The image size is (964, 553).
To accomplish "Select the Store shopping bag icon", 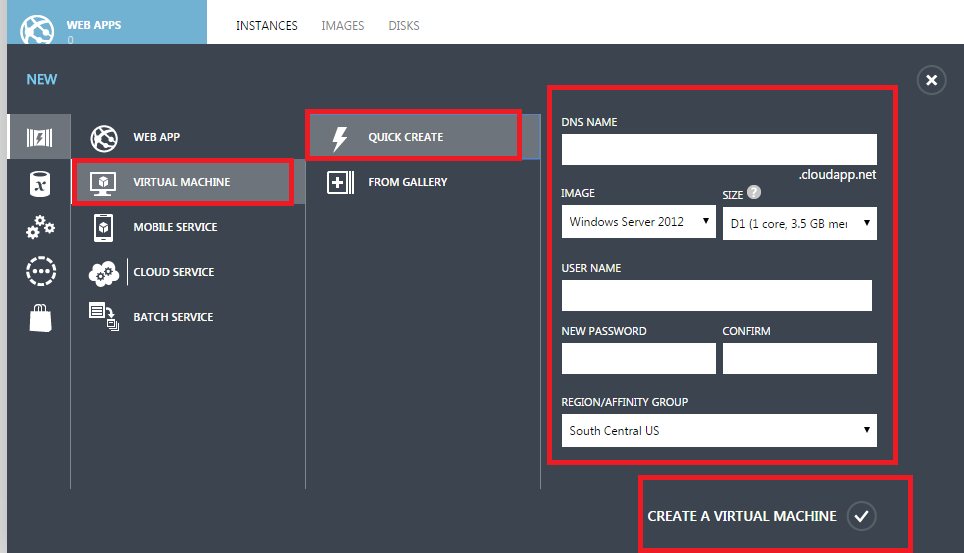I will click(x=41, y=317).
